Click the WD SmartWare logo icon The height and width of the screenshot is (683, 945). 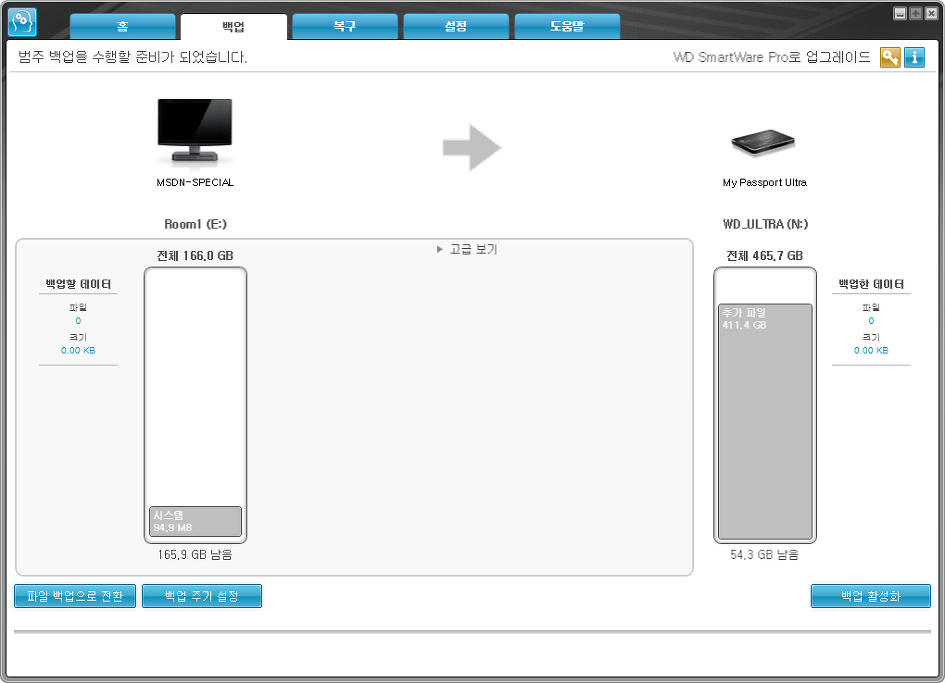[x=22, y=22]
